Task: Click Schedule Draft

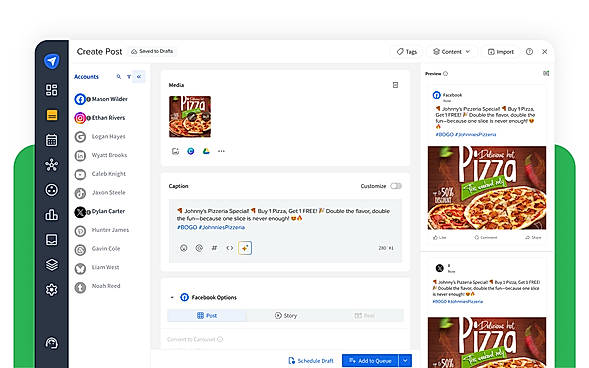Action: pyautogui.click(x=311, y=360)
